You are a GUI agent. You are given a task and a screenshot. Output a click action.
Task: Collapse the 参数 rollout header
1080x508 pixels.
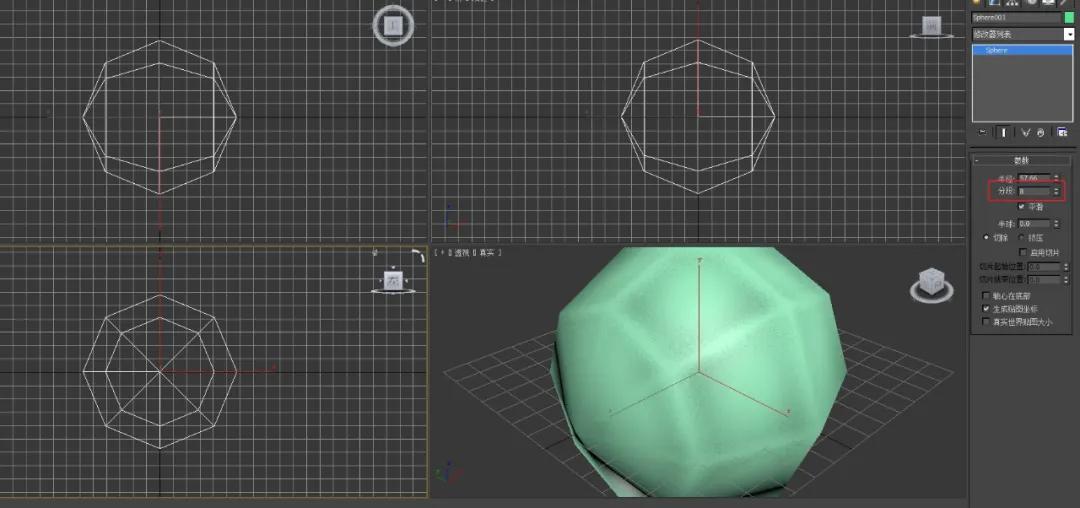coord(1022,160)
